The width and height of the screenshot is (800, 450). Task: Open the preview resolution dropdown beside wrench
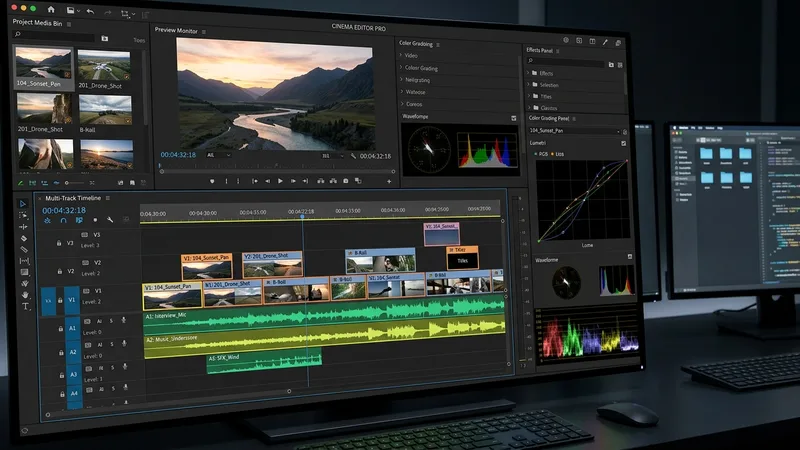point(332,156)
